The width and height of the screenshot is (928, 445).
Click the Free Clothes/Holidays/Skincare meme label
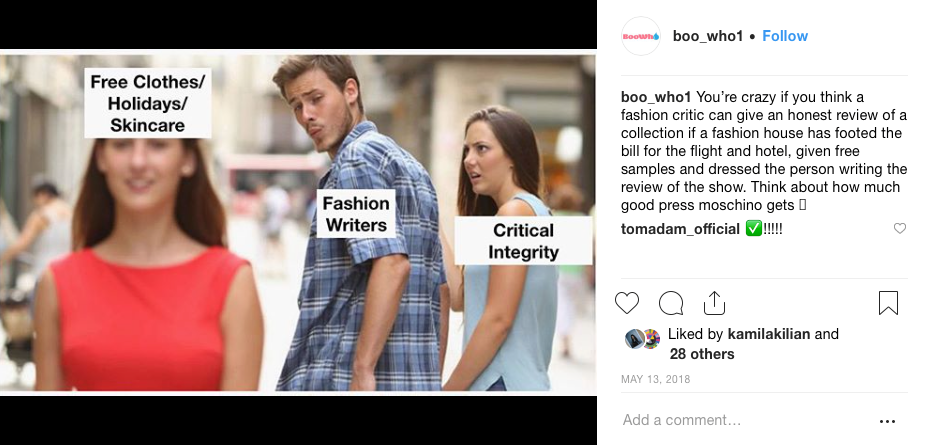(x=148, y=103)
